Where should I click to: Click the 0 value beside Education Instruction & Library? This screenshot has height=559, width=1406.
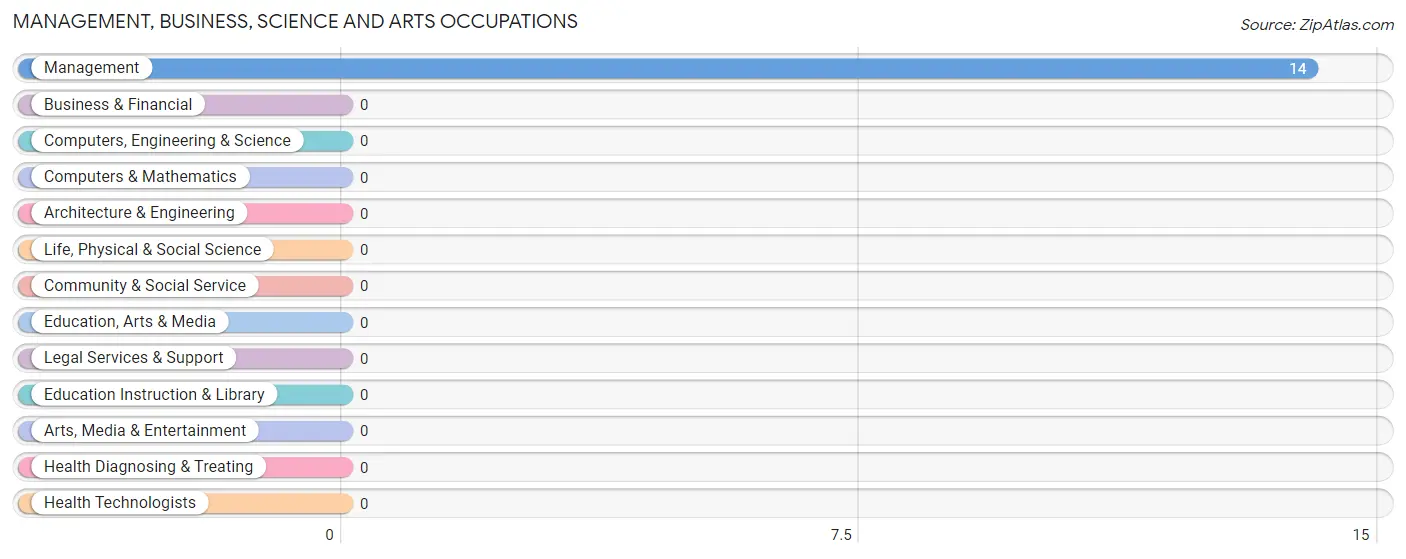click(x=364, y=395)
